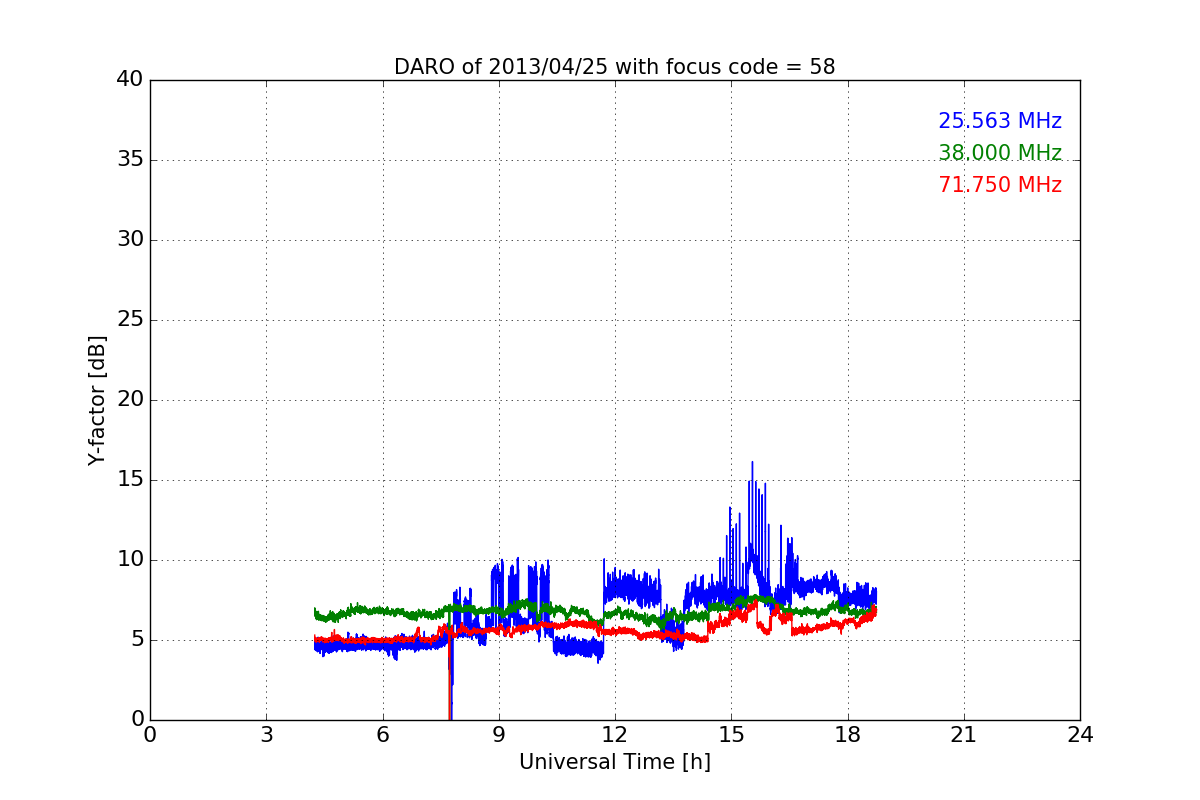The height and width of the screenshot is (800, 1200).
Task: Select the 25.563 MHz legend label
Action: pos(1000,121)
